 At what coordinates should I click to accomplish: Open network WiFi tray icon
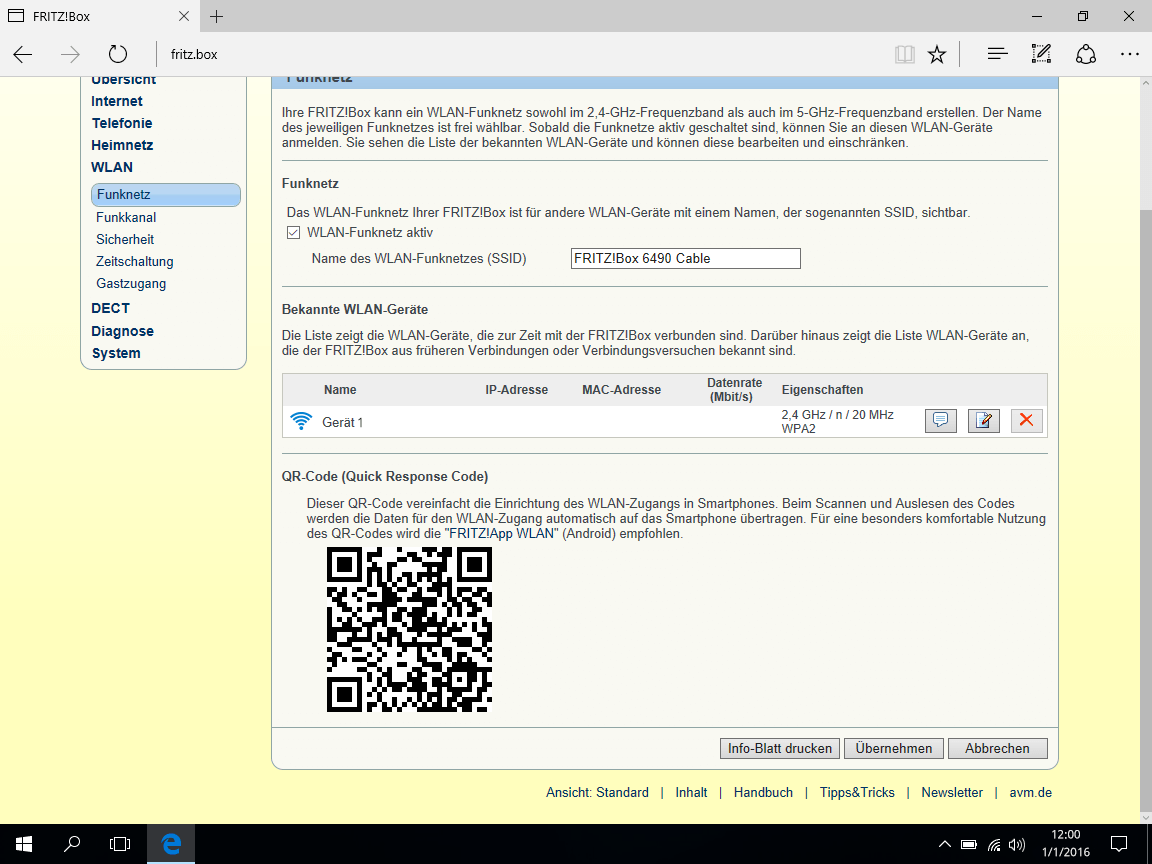tap(994, 845)
